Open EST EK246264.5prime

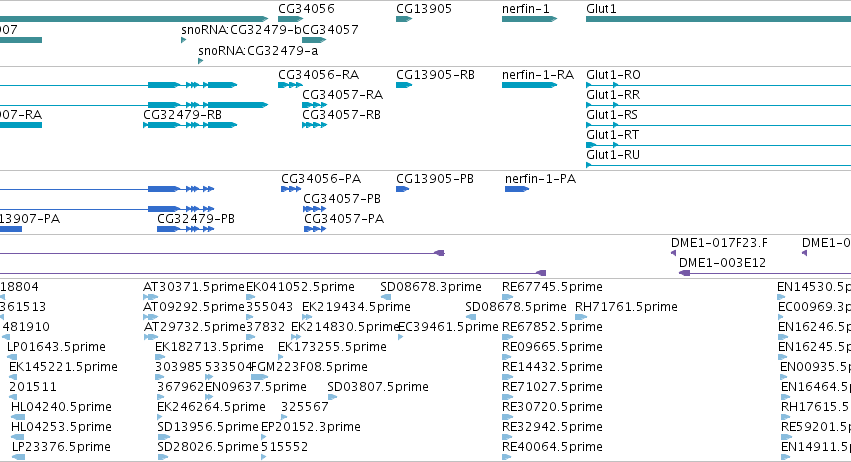point(211,408)
